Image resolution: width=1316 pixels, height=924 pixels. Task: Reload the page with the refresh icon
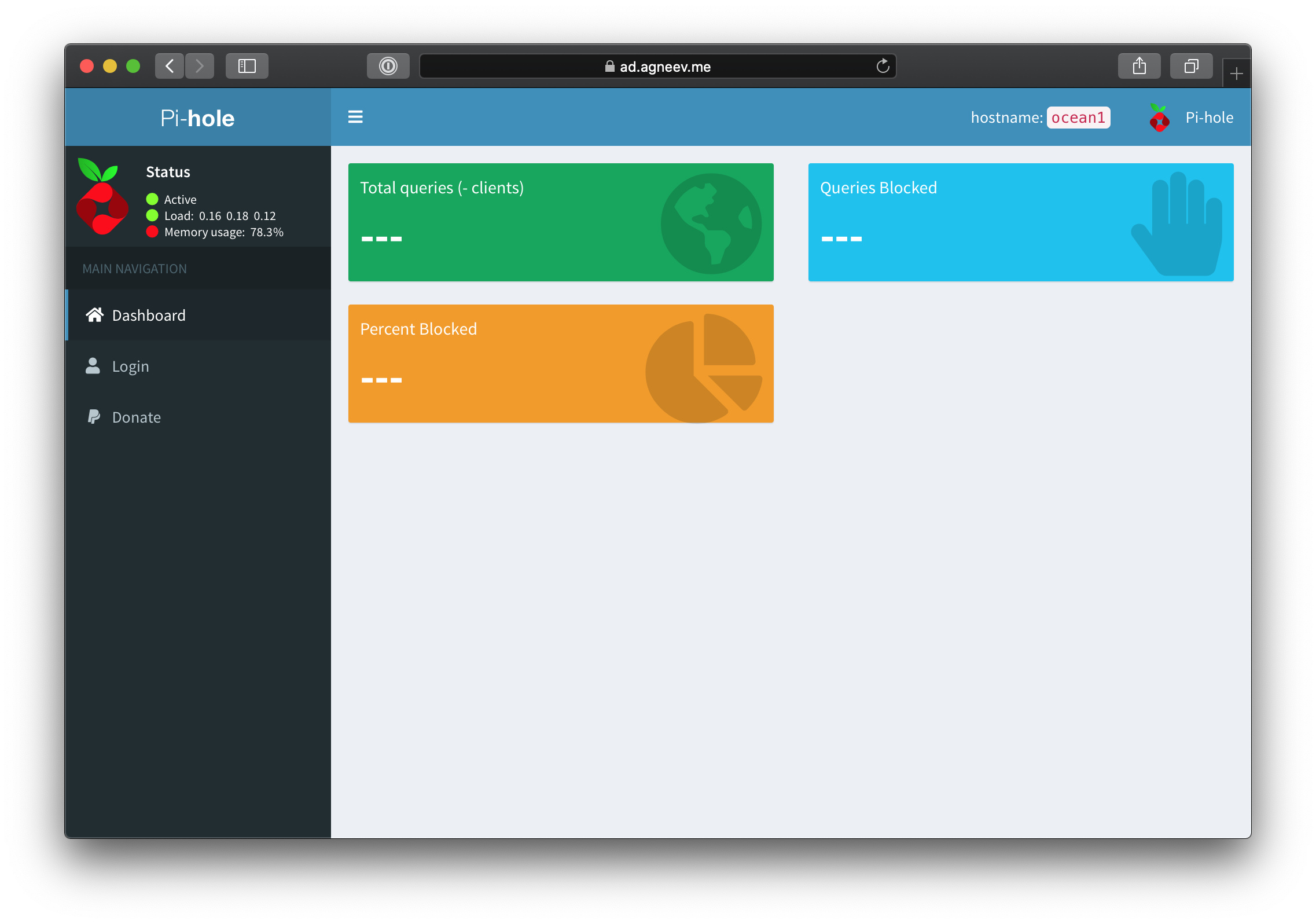883,66
